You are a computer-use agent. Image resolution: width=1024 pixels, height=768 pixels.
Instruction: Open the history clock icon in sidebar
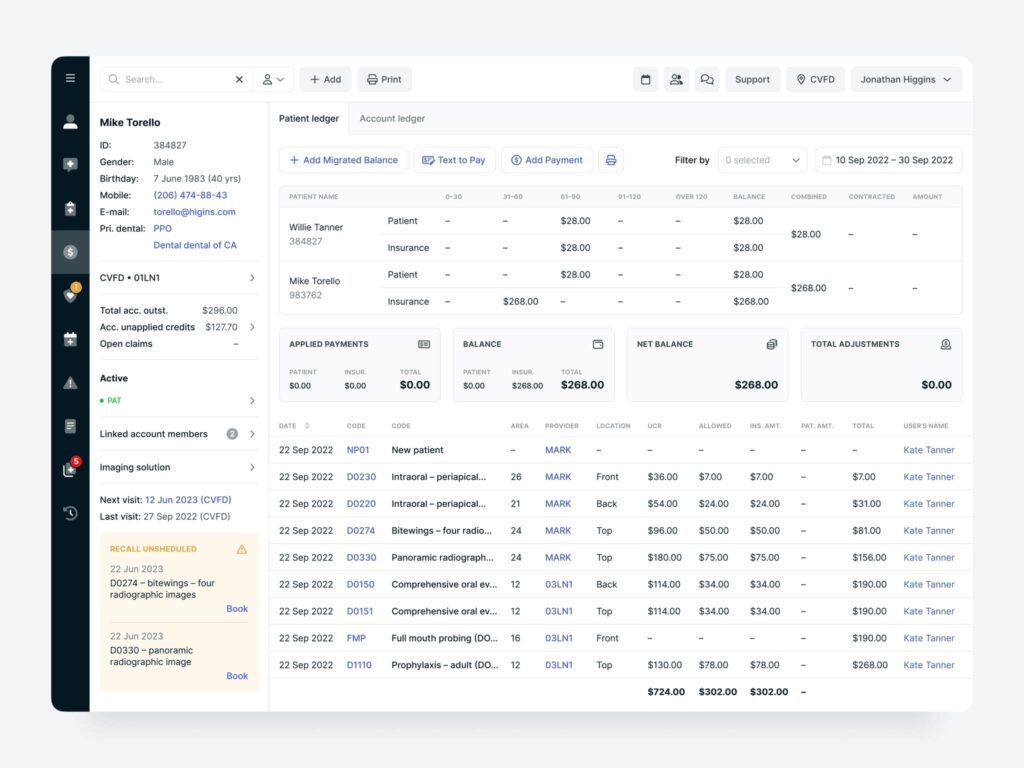70,513
